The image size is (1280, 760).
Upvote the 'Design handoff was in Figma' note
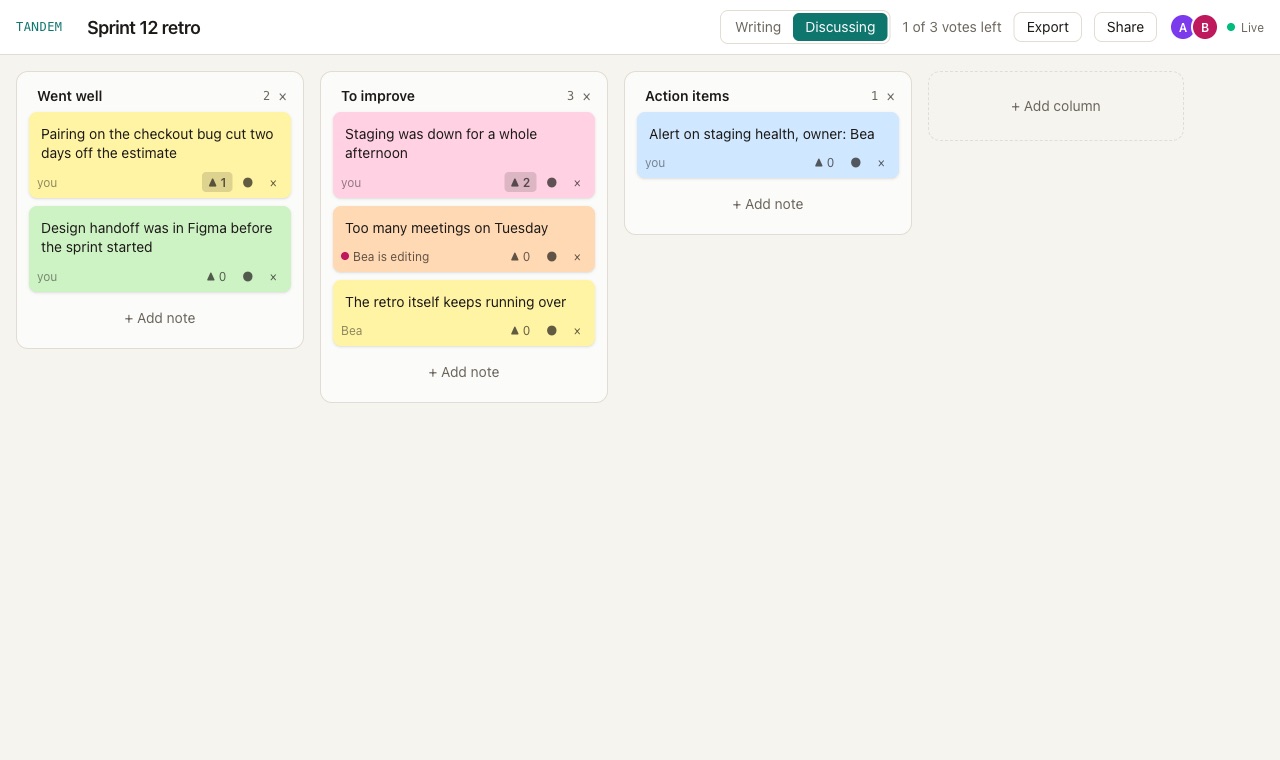(x=217, y=276)
